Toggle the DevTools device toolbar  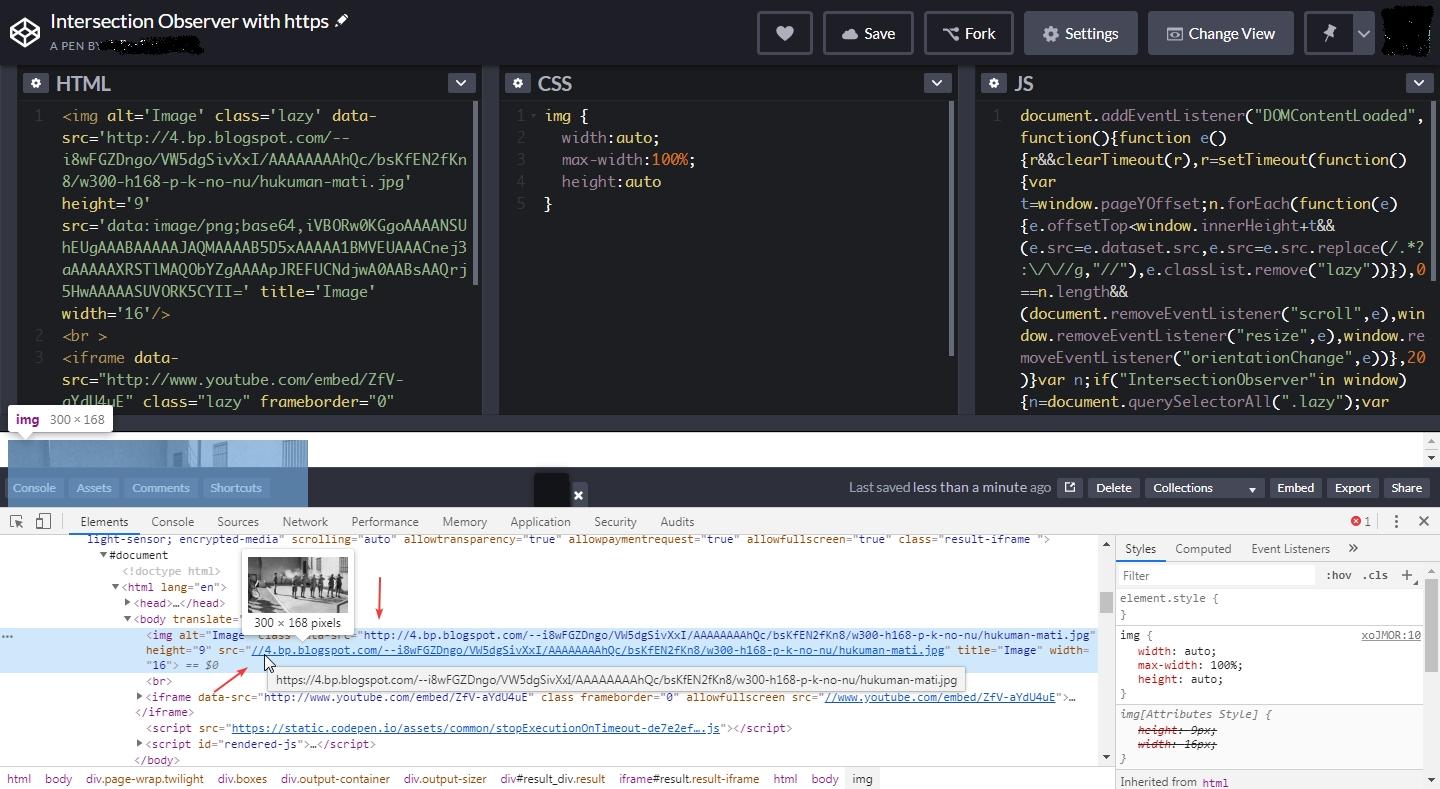pyautogui.click(x=43, y=522)
